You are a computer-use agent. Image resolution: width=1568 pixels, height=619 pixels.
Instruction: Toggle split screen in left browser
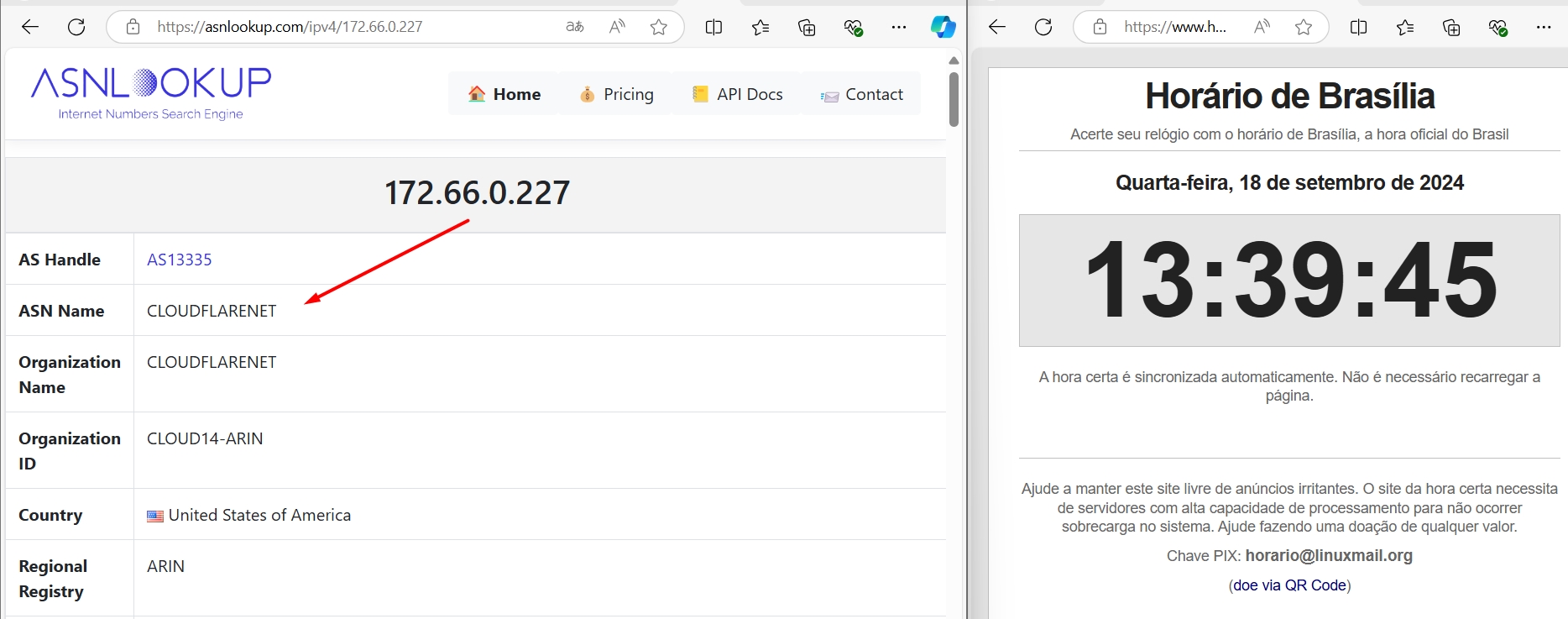[713, 27]
